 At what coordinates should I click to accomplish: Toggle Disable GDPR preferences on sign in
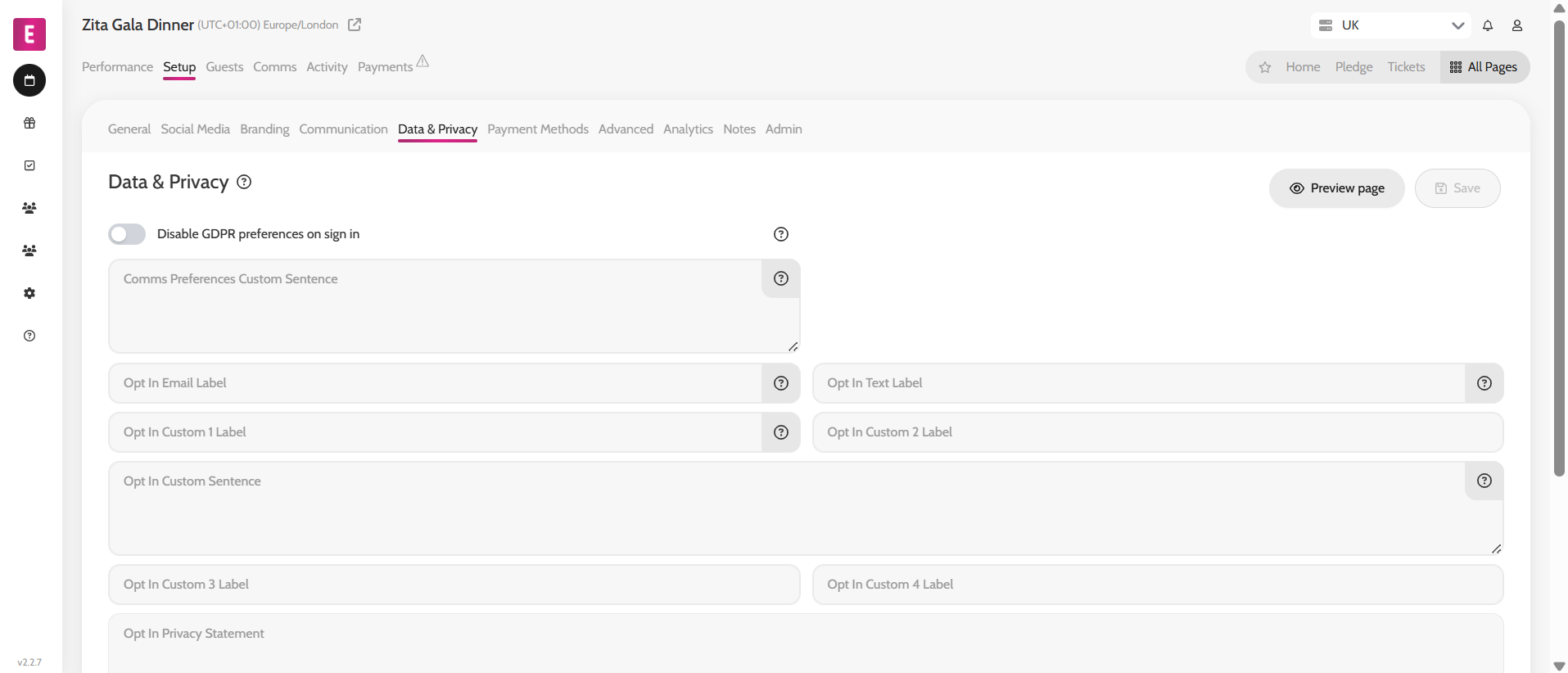(127, 234)
